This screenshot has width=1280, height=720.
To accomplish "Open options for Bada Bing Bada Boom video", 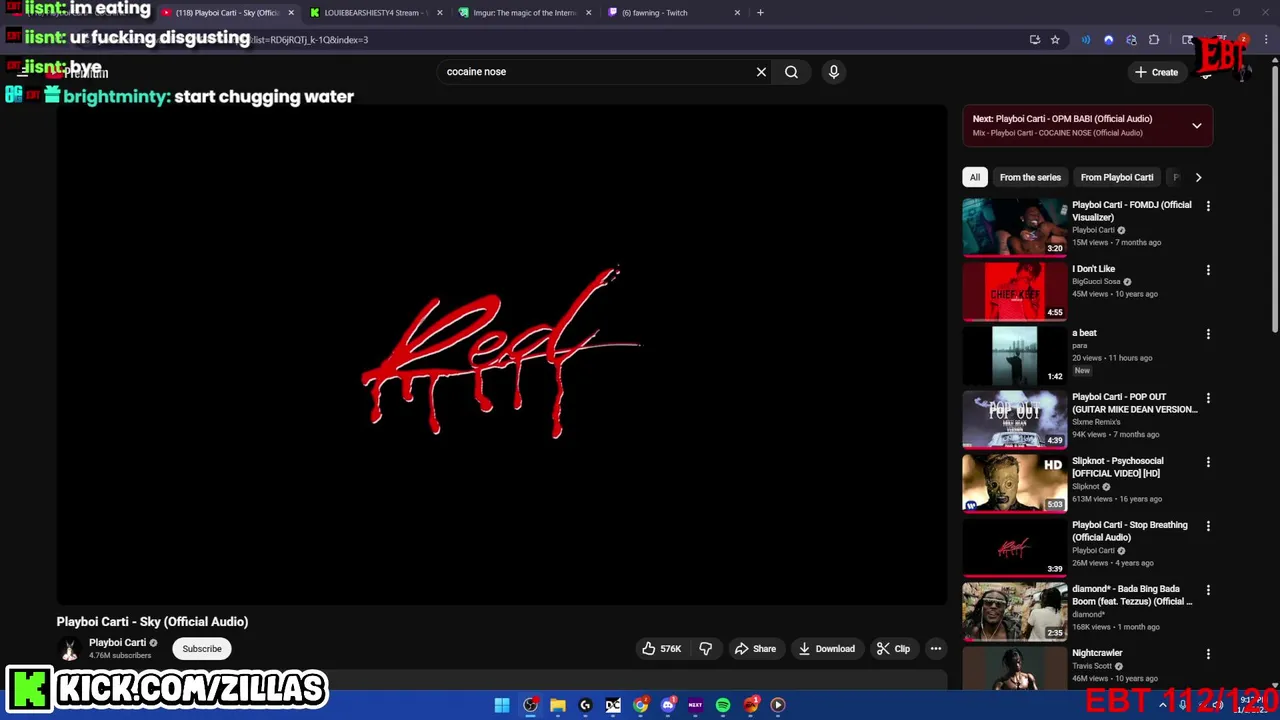I will (1208, 590).
